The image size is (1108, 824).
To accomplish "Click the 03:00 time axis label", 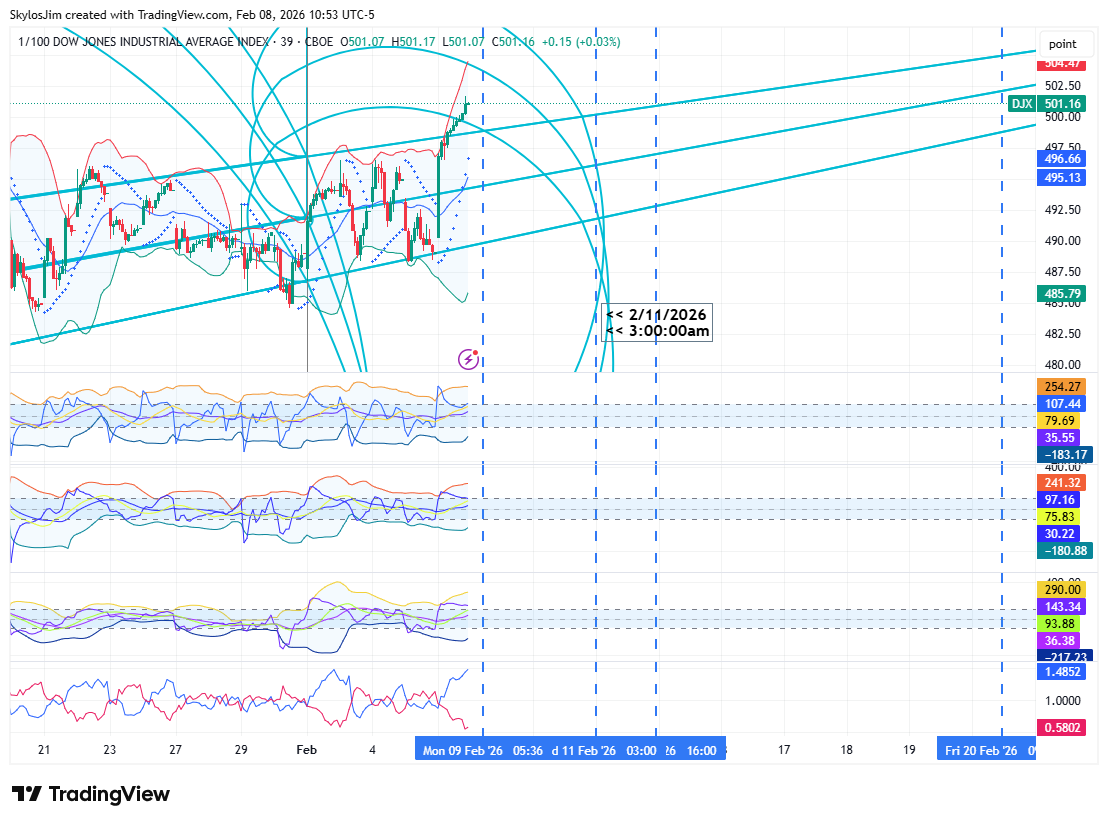I will click(x=641, y=751).
